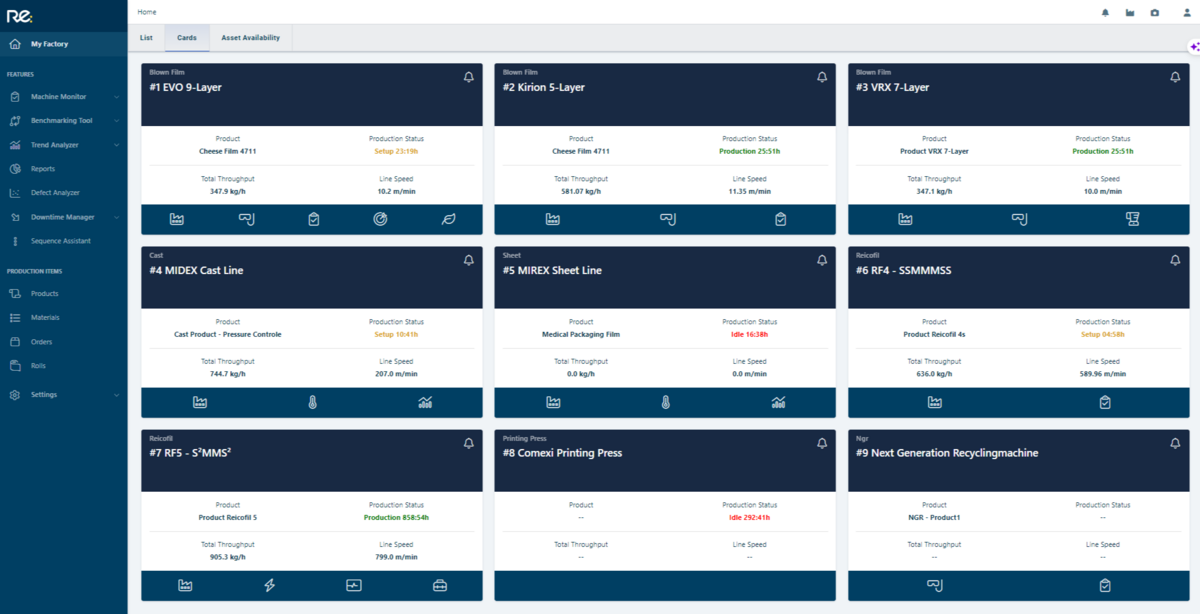Click the 'Idle 16:38h' status text
Image resolution: width=1200 pixels, height=614 pixels.
click(x=749, y=334)
